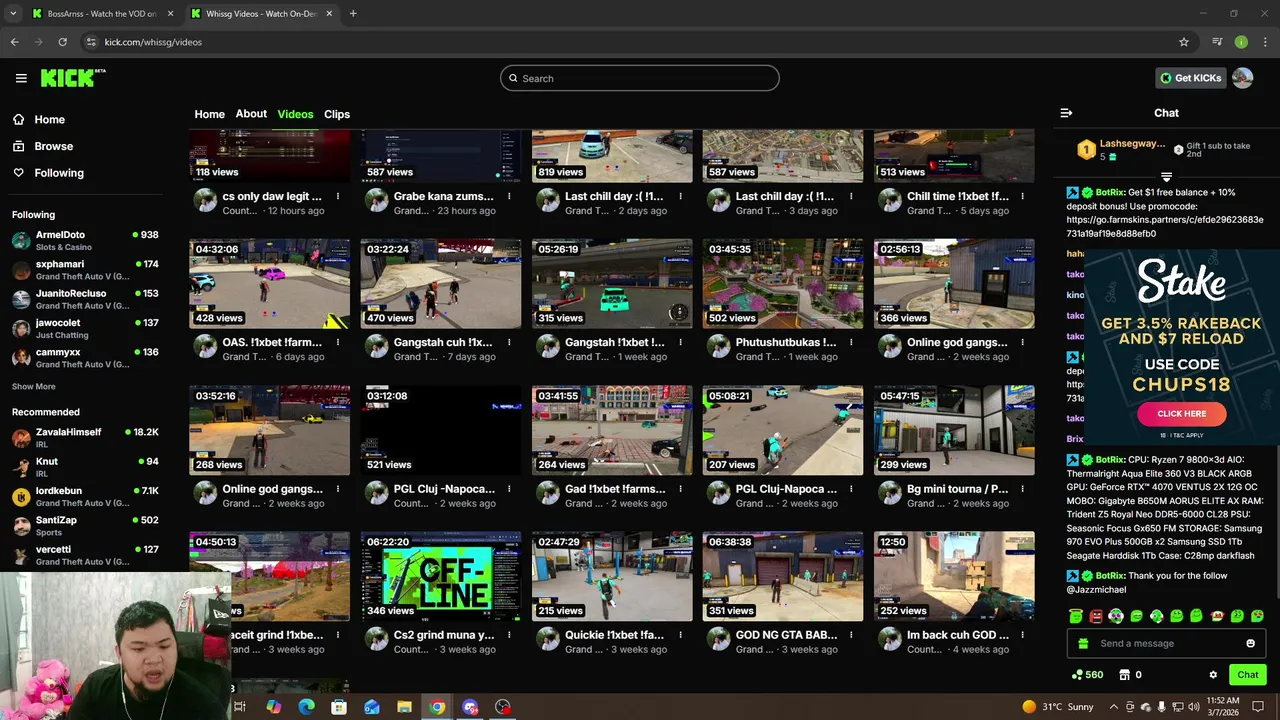Open the shop icon beside 0
Image resolution: width=1280 pixels, height=720 pixels.
coord(1124,675)
